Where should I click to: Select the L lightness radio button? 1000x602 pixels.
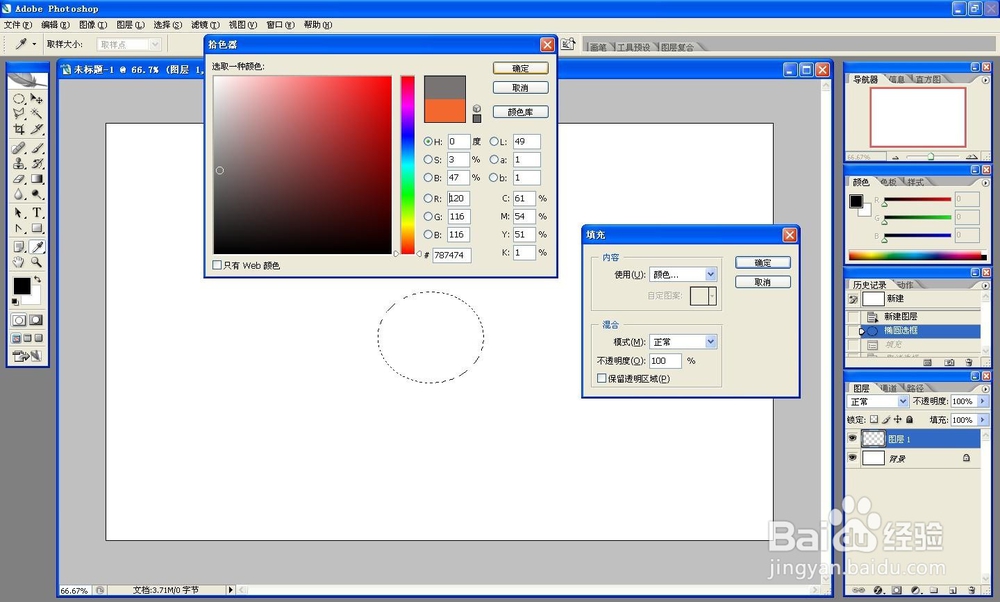(x=494, y=142)
